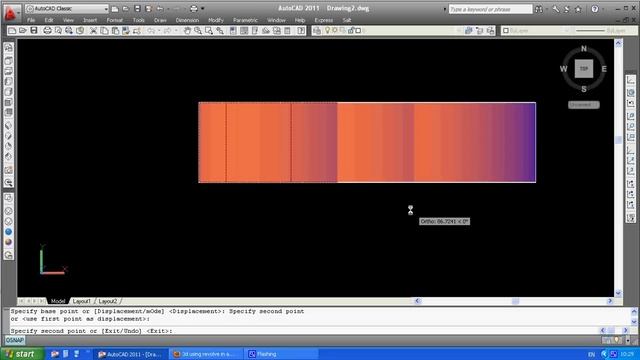This screenshot has height=360, width=640.
Task: Click Plot Preview icon in standard toolbar
Action: pos(58,31)
